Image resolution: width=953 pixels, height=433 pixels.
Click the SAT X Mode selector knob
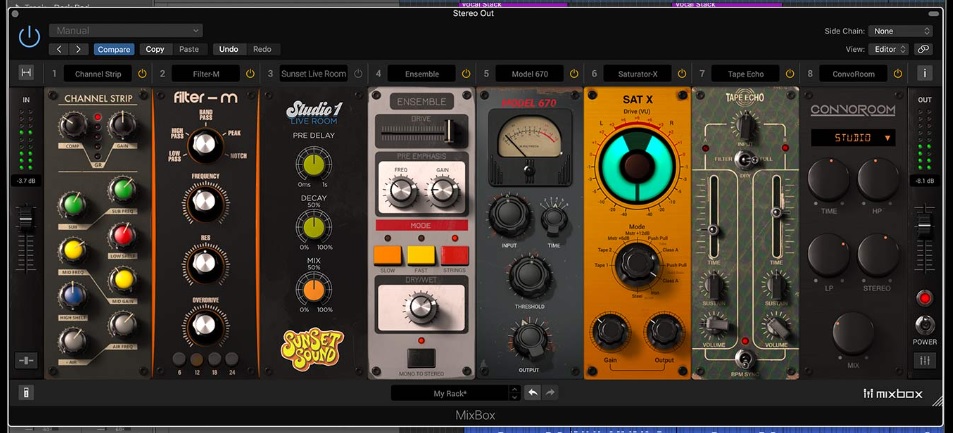tap(637, 263)
